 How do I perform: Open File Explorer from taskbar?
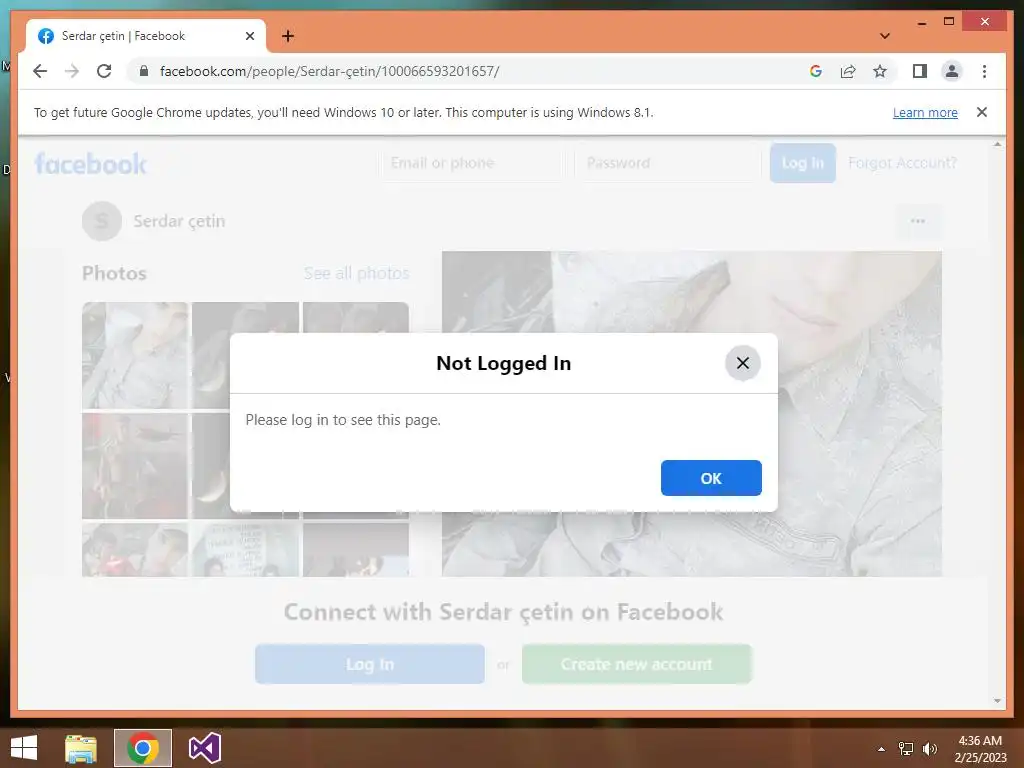[81, 748]
